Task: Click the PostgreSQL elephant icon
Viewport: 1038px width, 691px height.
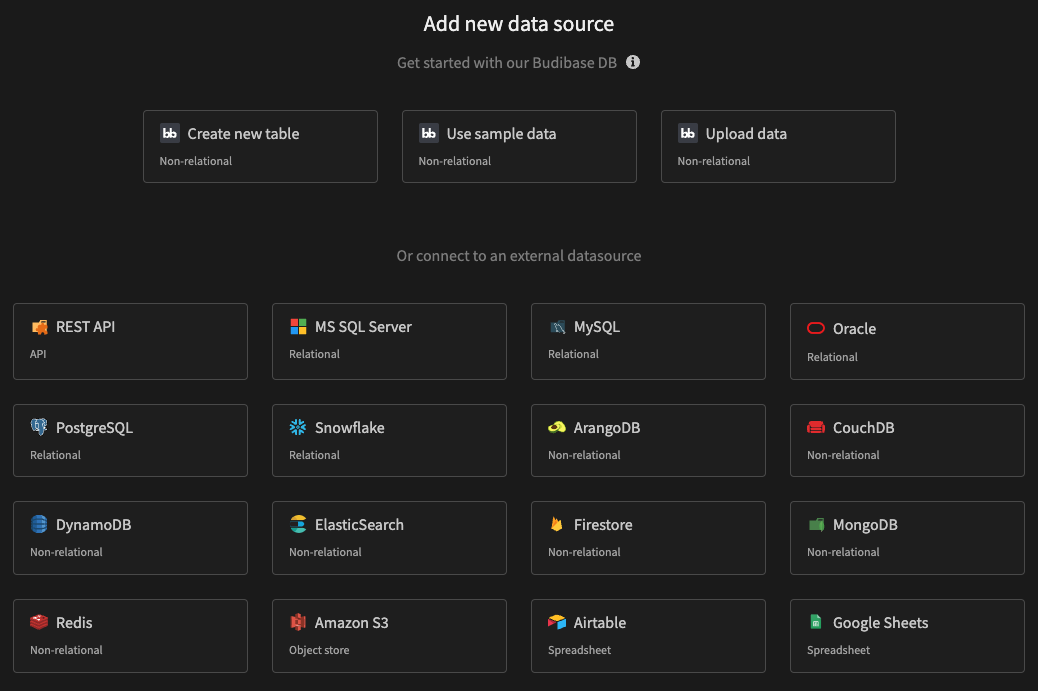Action: (39, 427)
